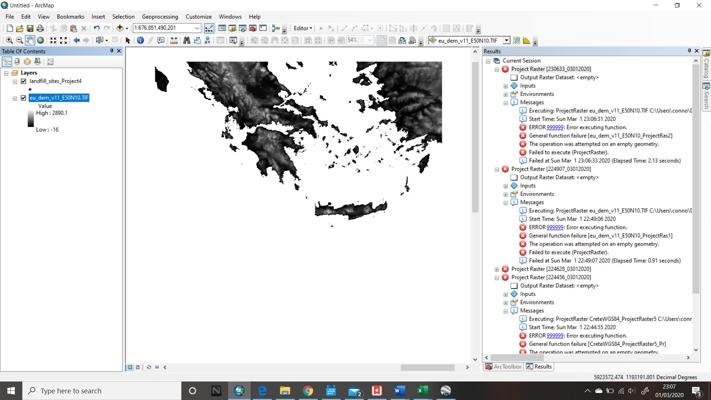Screen dimensions: 711x400
Task: Open the raster layer dropdown eu_dem_v11_E50N10.TIF
Action: [x=506, y=40]
